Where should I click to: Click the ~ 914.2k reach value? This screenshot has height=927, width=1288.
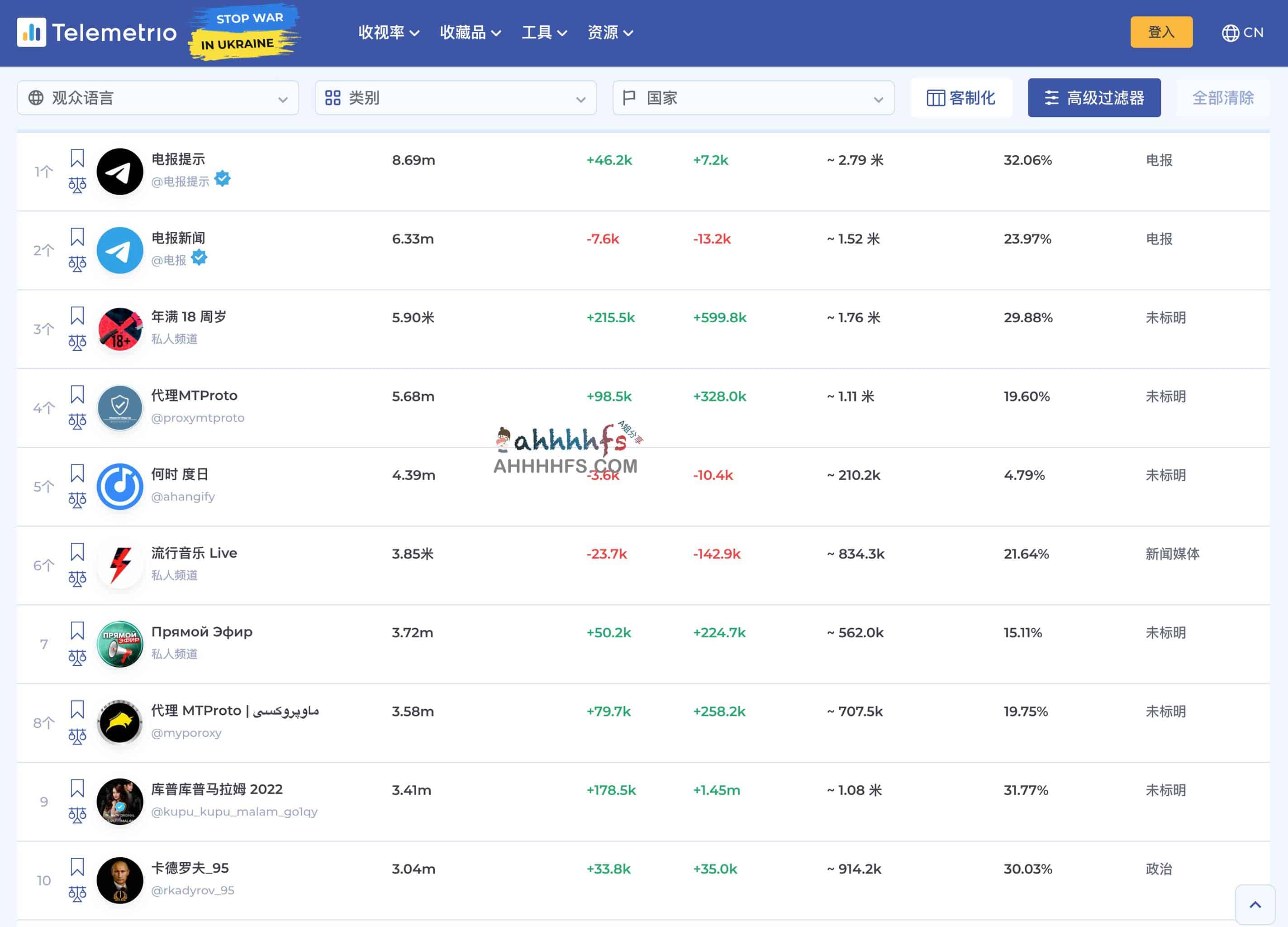click(854, 869)
